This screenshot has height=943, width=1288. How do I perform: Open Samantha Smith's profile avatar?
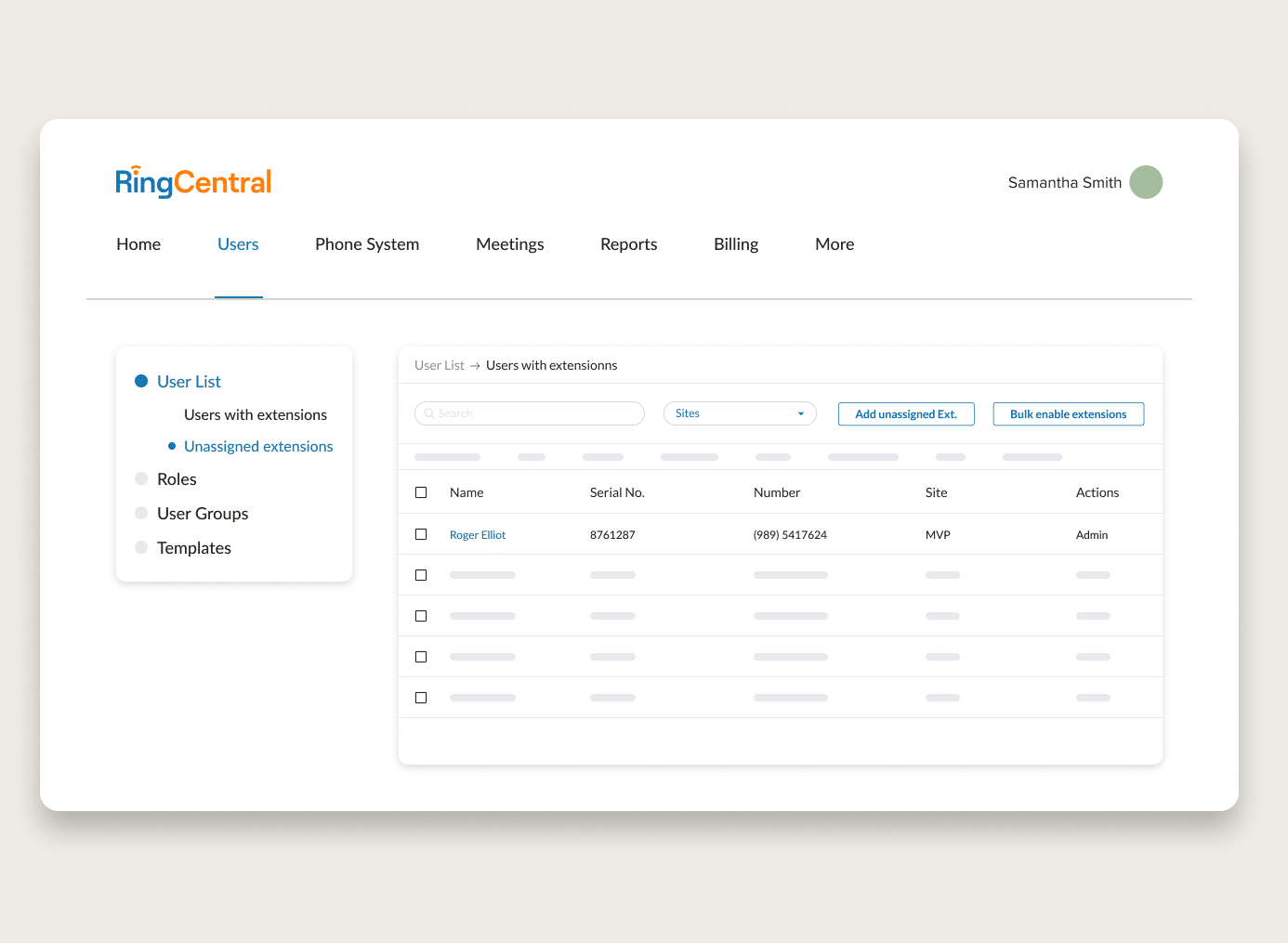coord(1146,182)
